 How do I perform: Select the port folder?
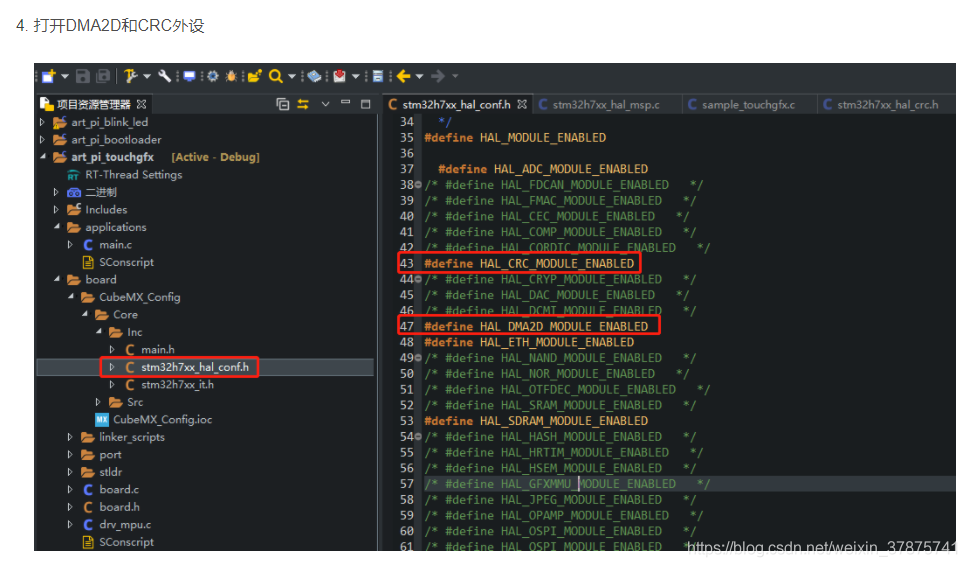tap(110, 455)
